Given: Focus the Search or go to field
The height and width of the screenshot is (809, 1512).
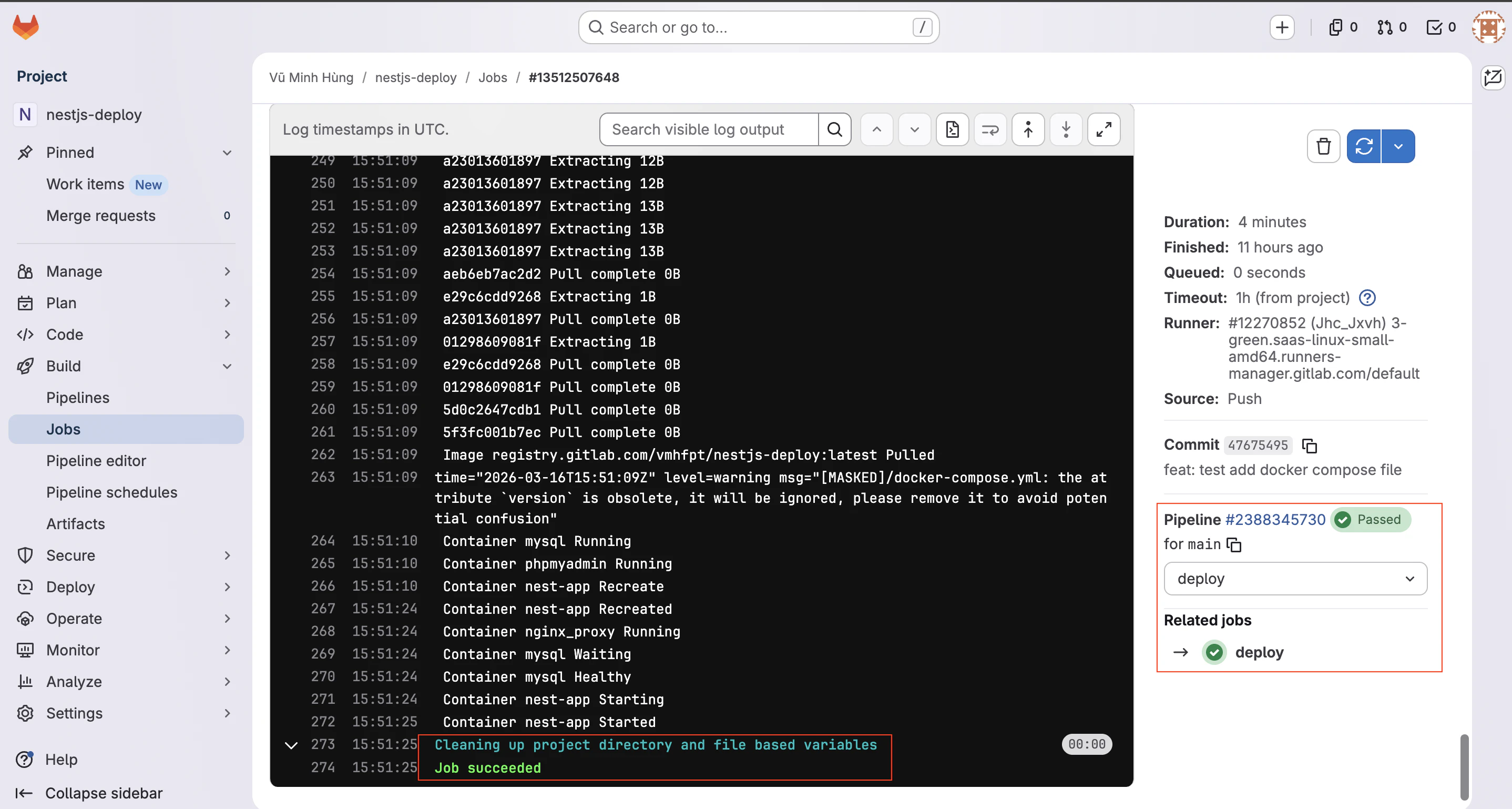Looking at the screenshot, I should tap(758, 27).
